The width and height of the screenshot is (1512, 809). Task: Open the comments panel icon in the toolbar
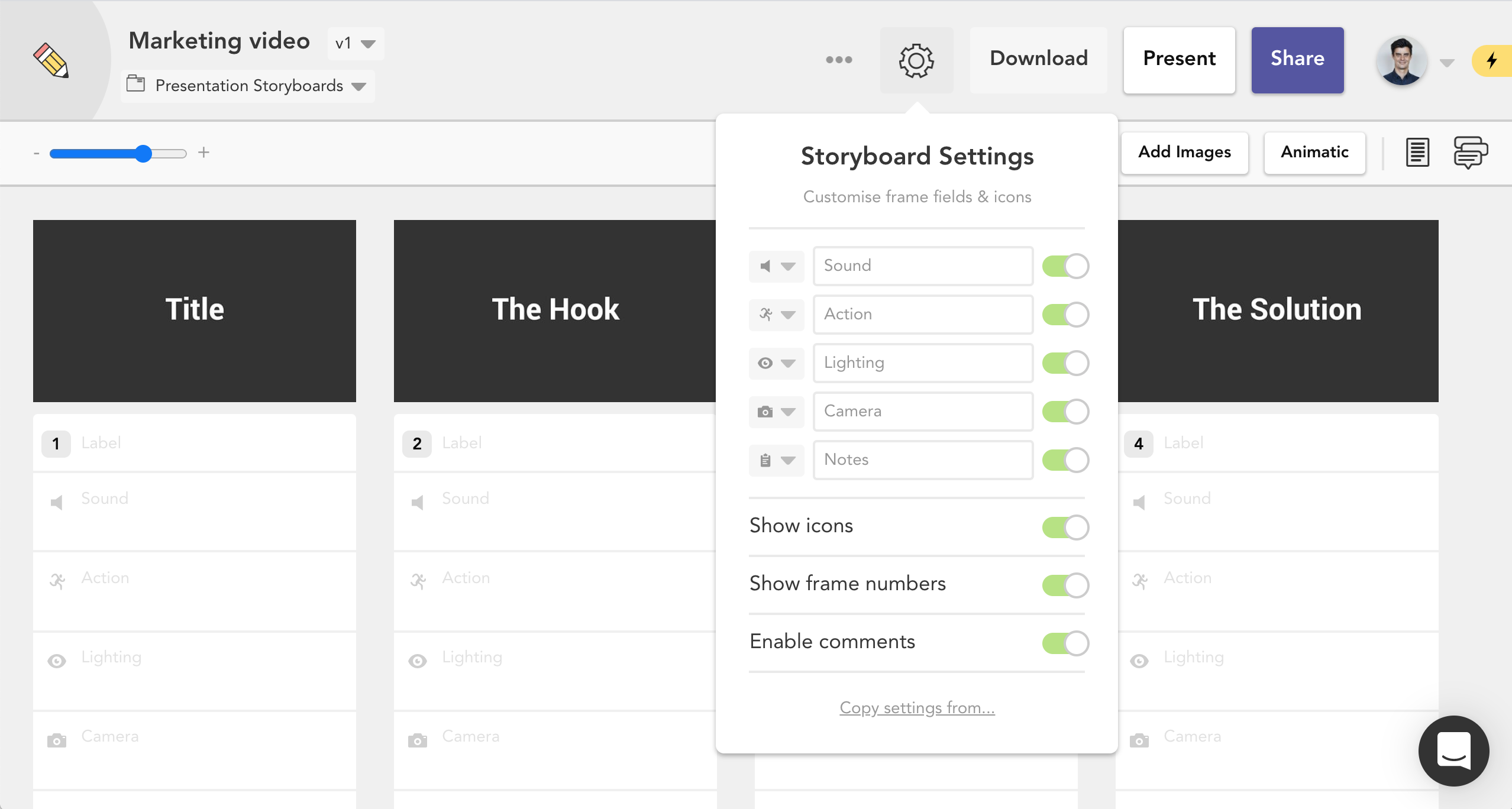click(1470, 152)
